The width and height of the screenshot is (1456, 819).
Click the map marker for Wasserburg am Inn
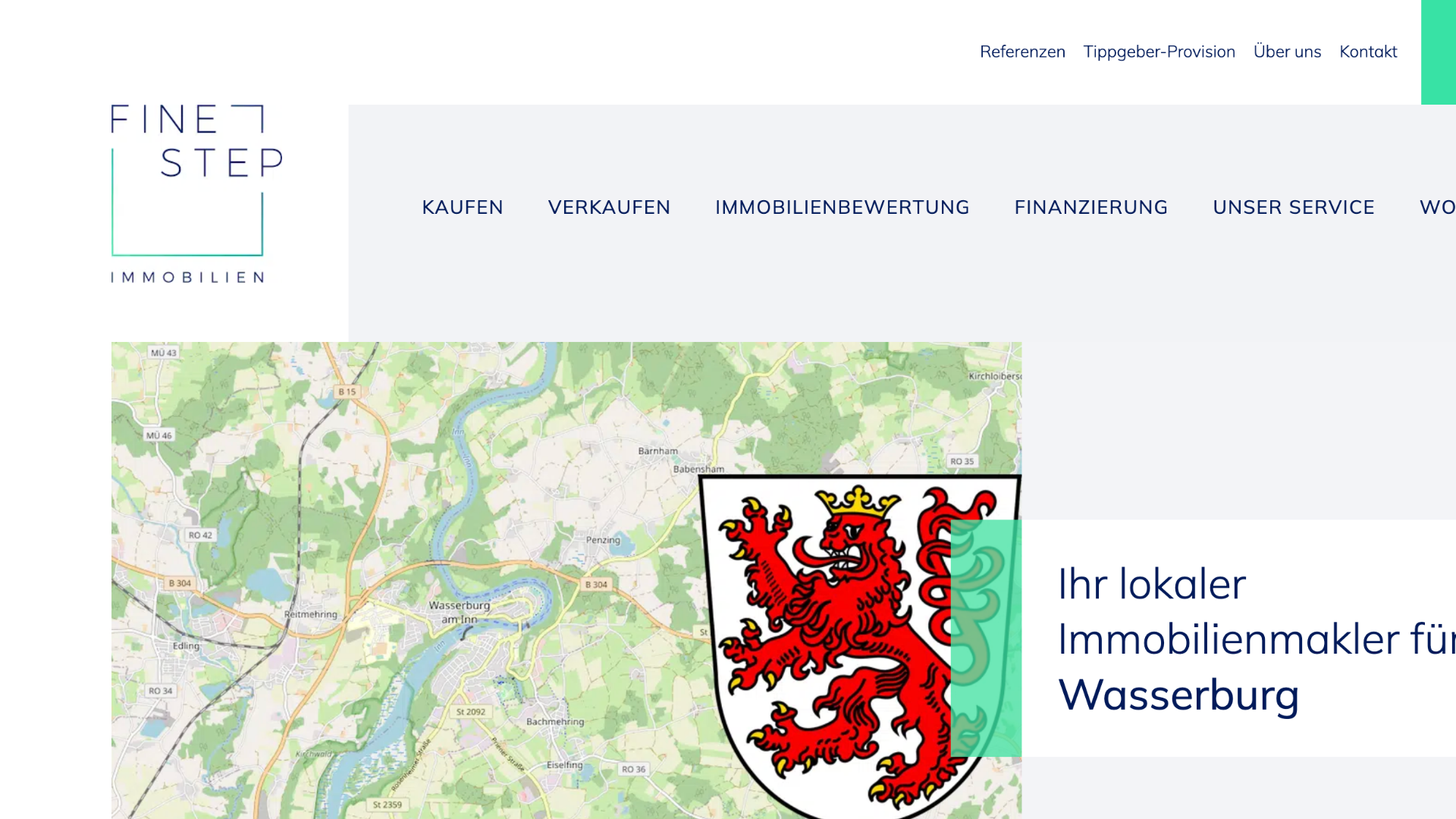click(460, 613)
